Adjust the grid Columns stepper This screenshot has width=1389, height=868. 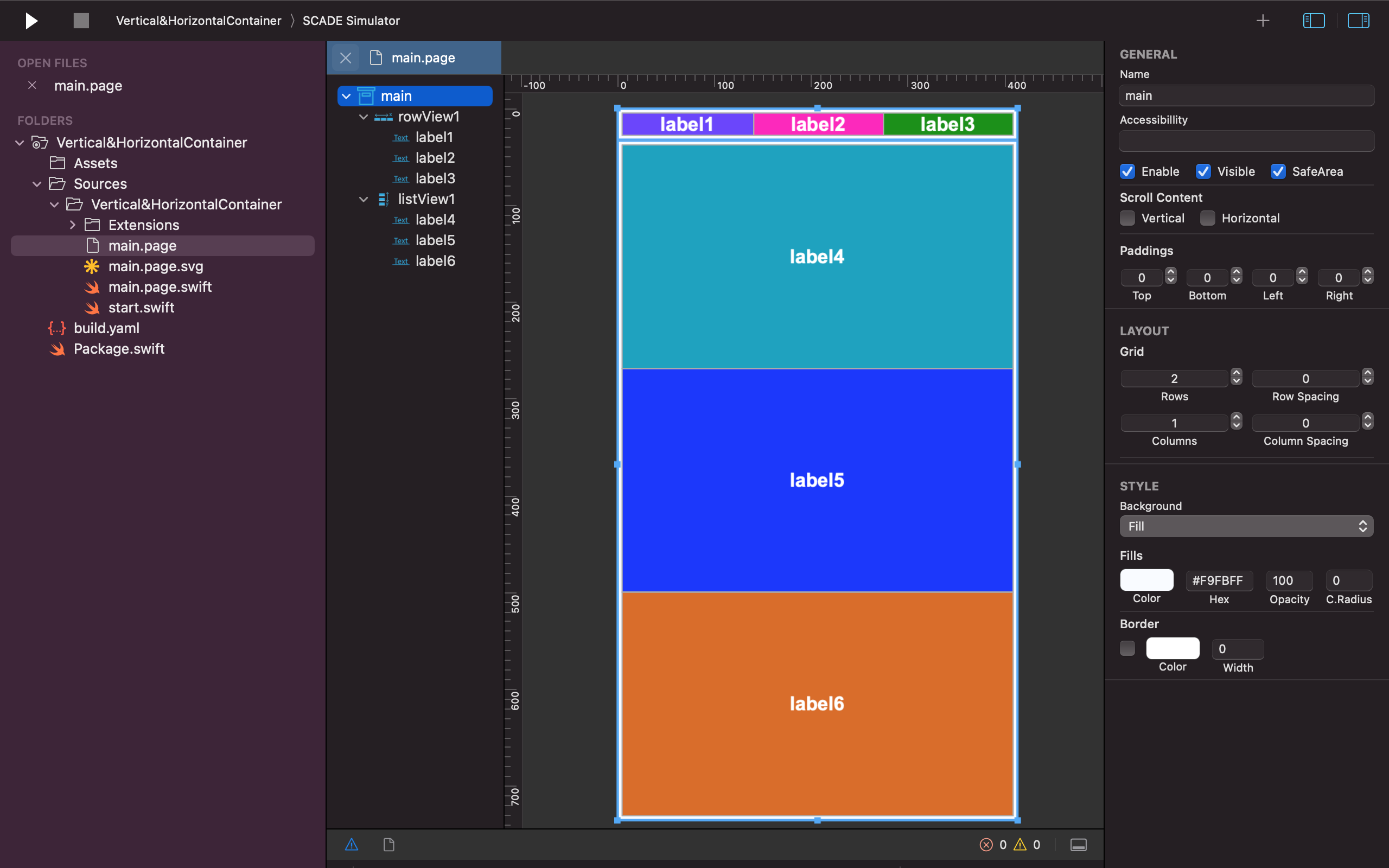[x=1237, y=422]
